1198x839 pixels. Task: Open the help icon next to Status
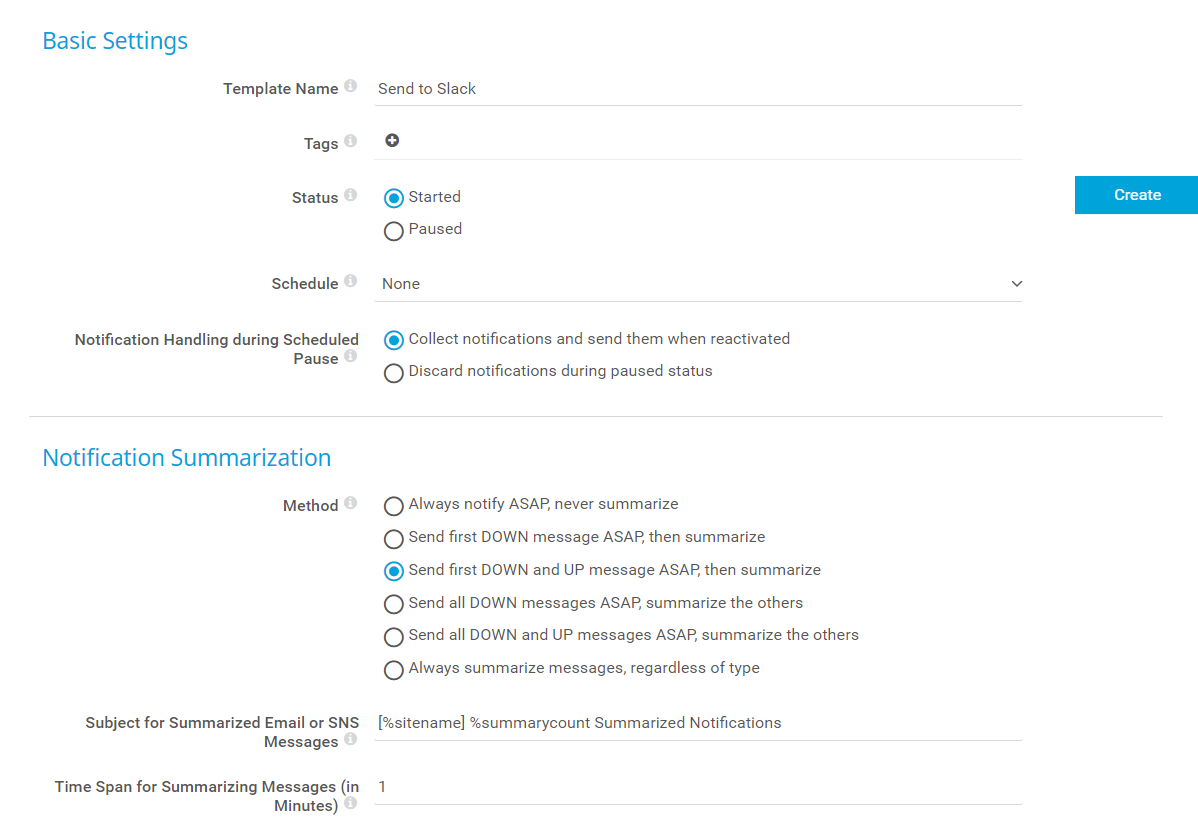click(350, 196)
